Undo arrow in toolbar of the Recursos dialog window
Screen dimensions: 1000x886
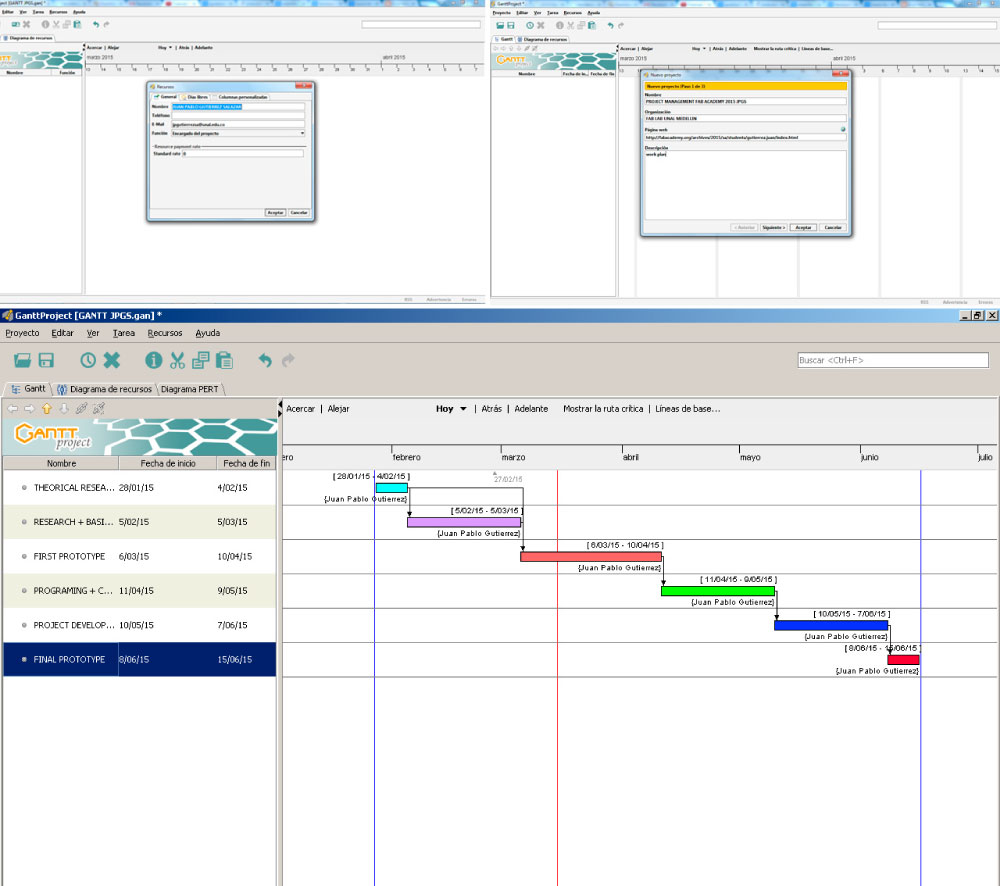click(x=96, y=24)
